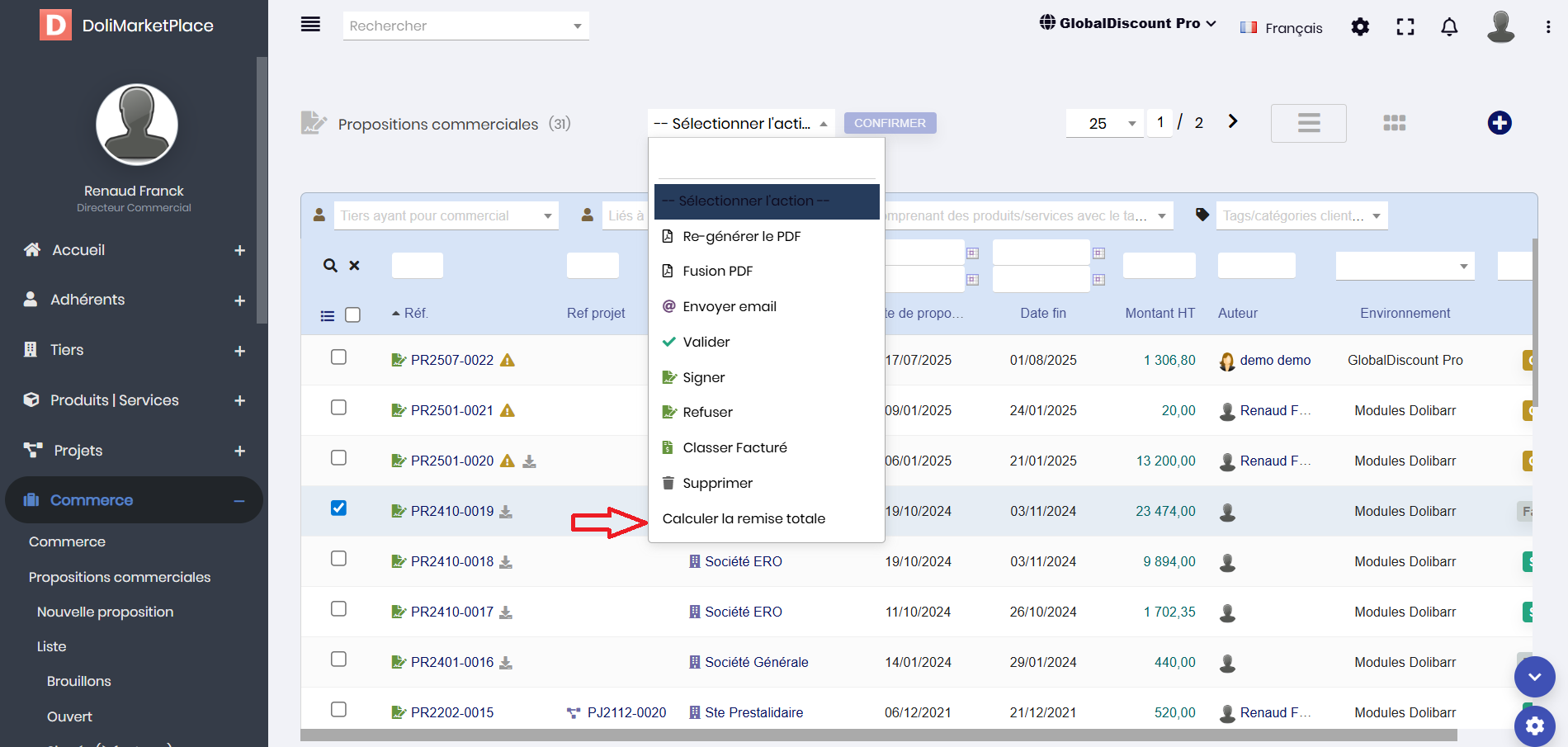Open the 25 per page dropdown
1568x747 pixels.
(1104, 124)
